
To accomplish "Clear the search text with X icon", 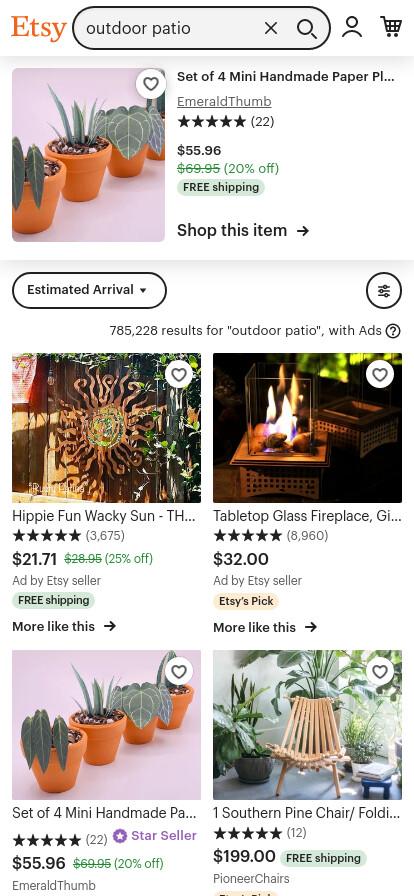I will click(x=271, y=28).
